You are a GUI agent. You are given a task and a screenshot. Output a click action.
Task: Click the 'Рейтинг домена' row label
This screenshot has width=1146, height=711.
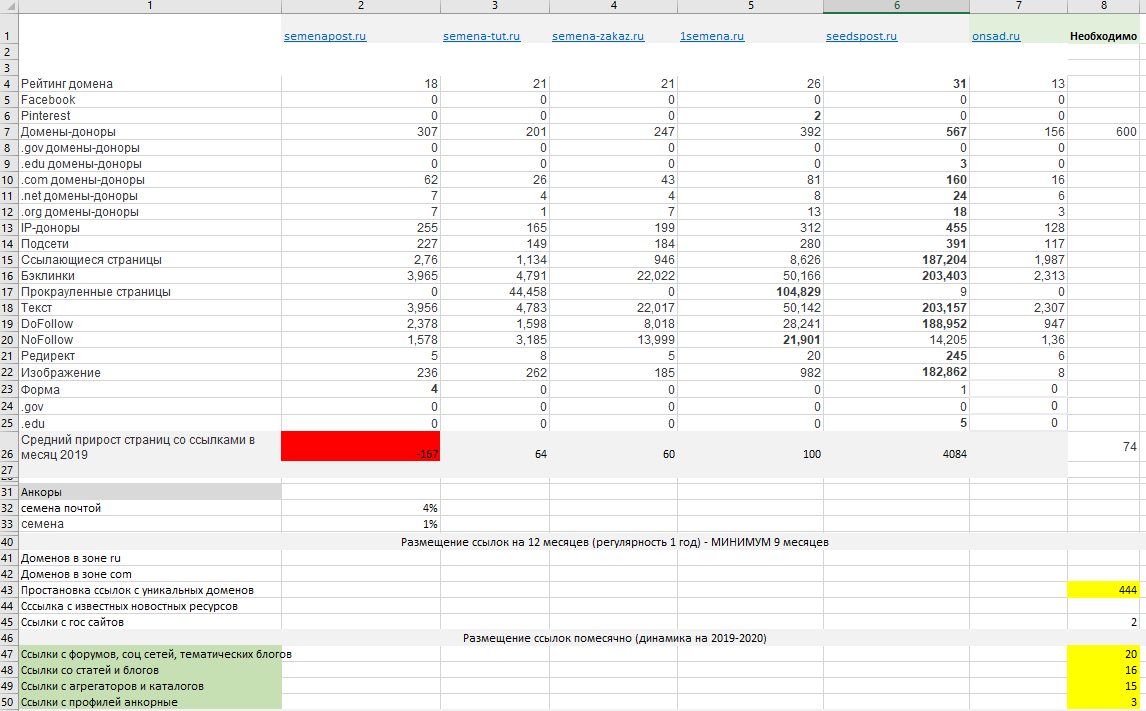(67, 83)
